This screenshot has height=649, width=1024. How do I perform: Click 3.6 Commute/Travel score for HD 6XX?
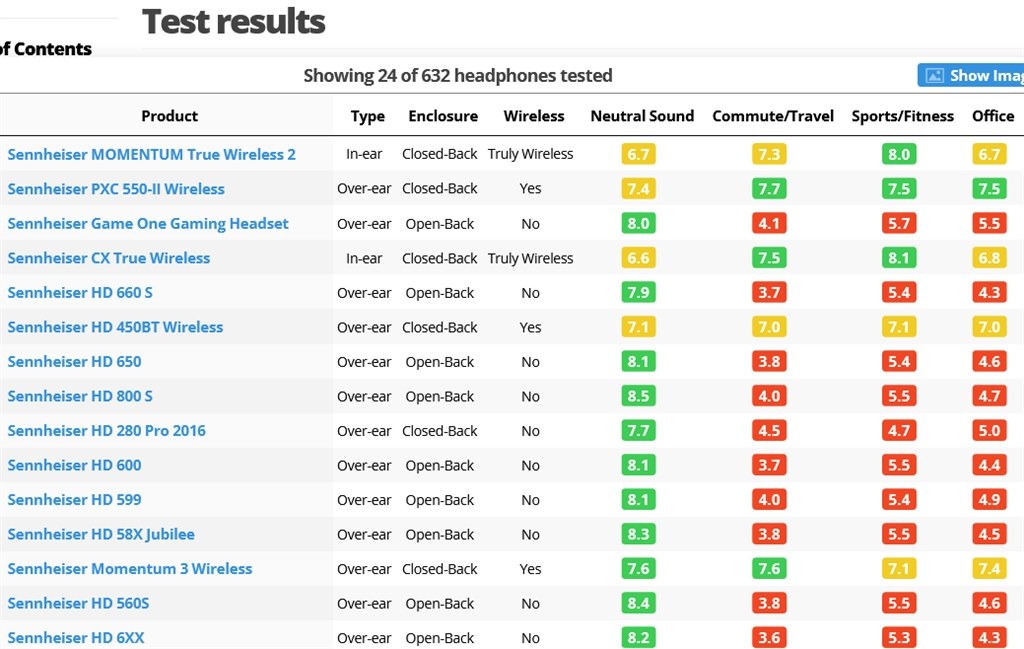(769, 638)
